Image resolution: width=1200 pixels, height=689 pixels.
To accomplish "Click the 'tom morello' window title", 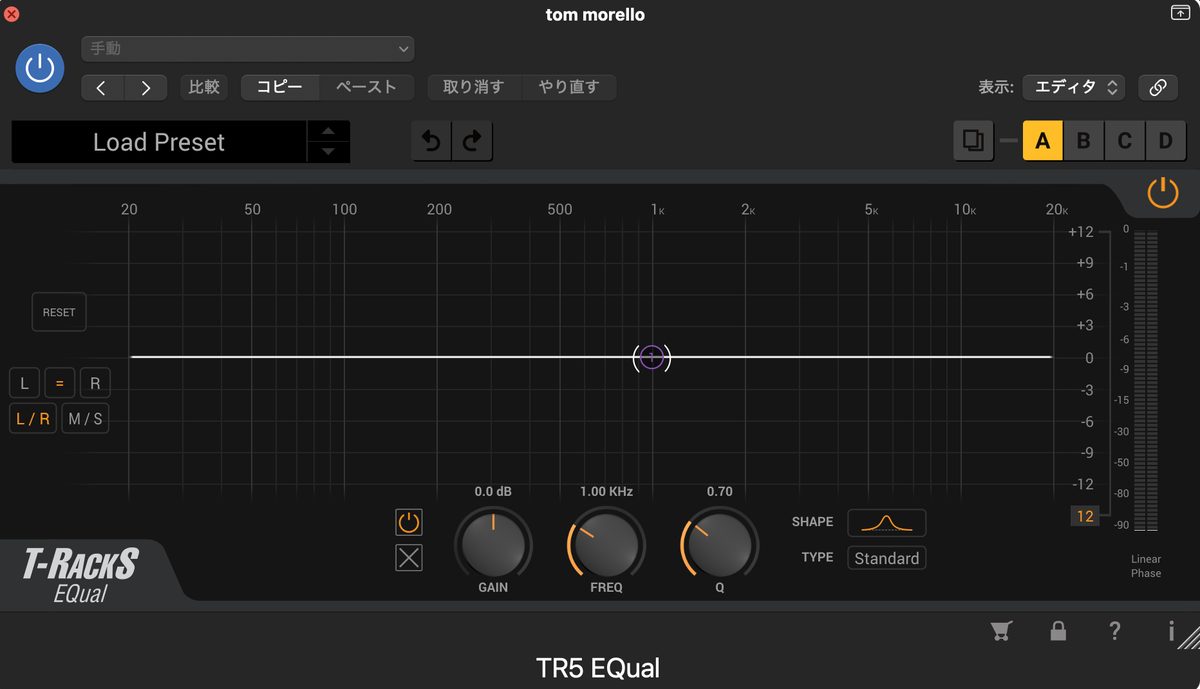I will pyautogui.click(x=595, y=14).
